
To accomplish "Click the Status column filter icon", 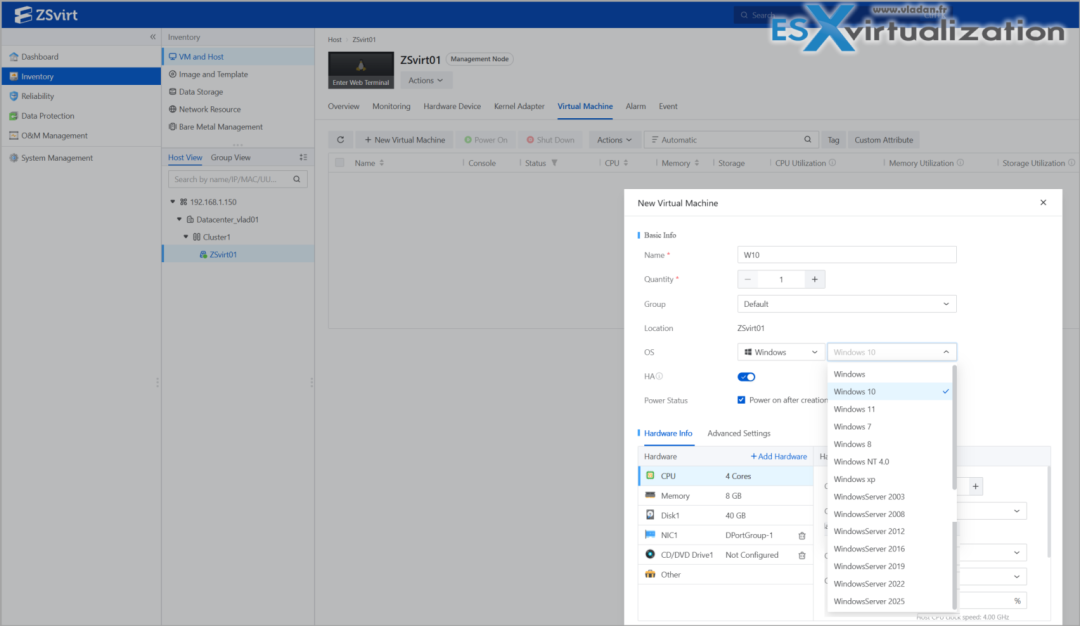I will pyautogui.click(x=554, y=163).
